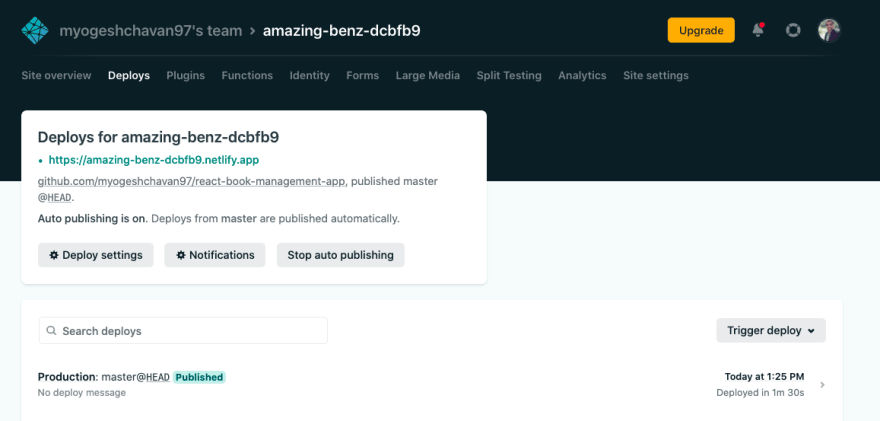Screen dimensions: 880x421
Task: Open Deploy settings
Action: point(95,255)
